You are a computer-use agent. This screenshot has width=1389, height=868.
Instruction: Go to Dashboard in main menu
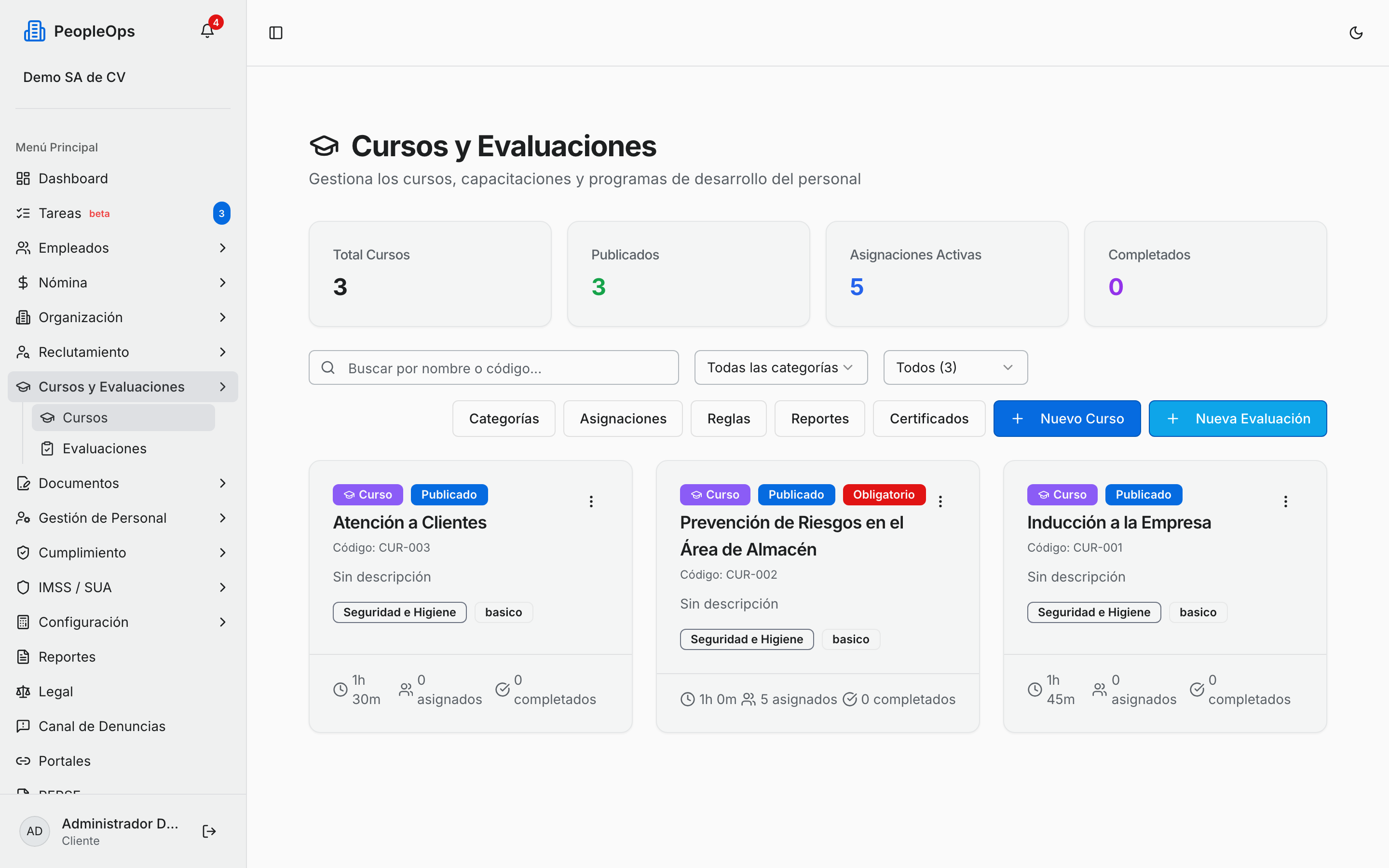(123, 178)
